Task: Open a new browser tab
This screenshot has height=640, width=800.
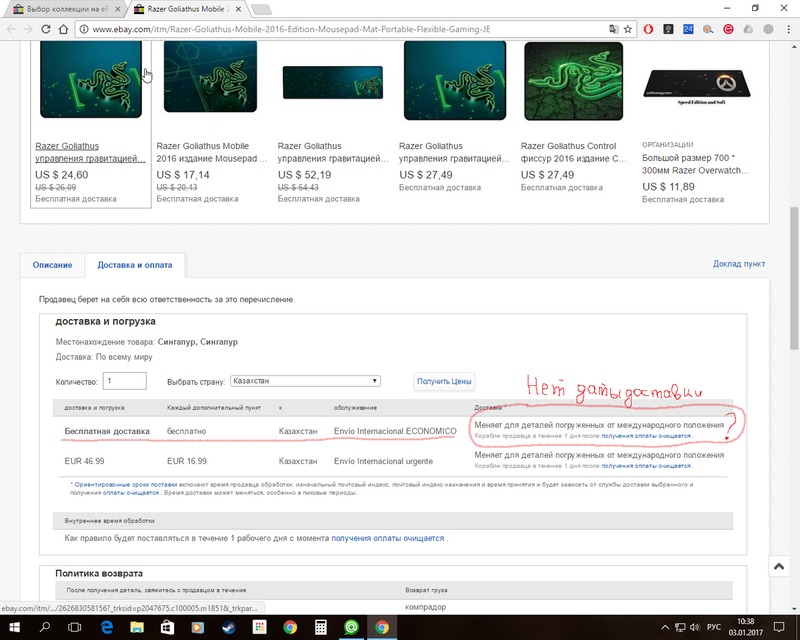Action: pyautogui.click(x=261, y=10)
